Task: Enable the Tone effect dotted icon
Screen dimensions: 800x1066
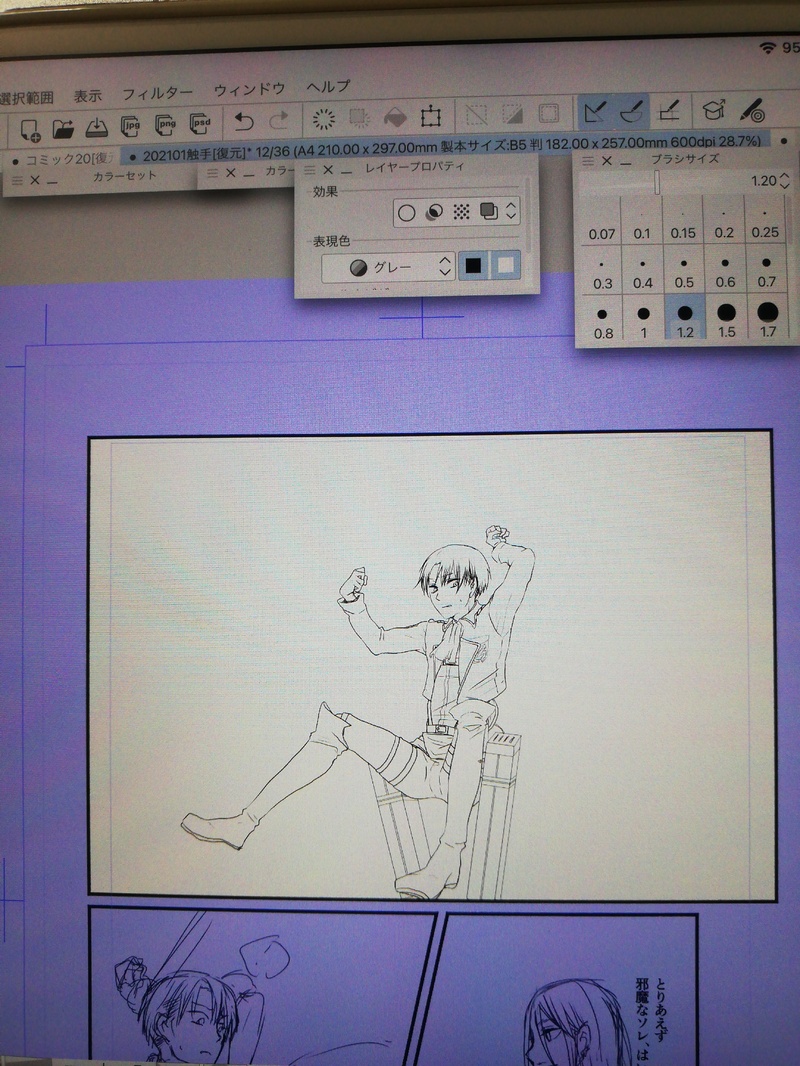Action: 462,212
